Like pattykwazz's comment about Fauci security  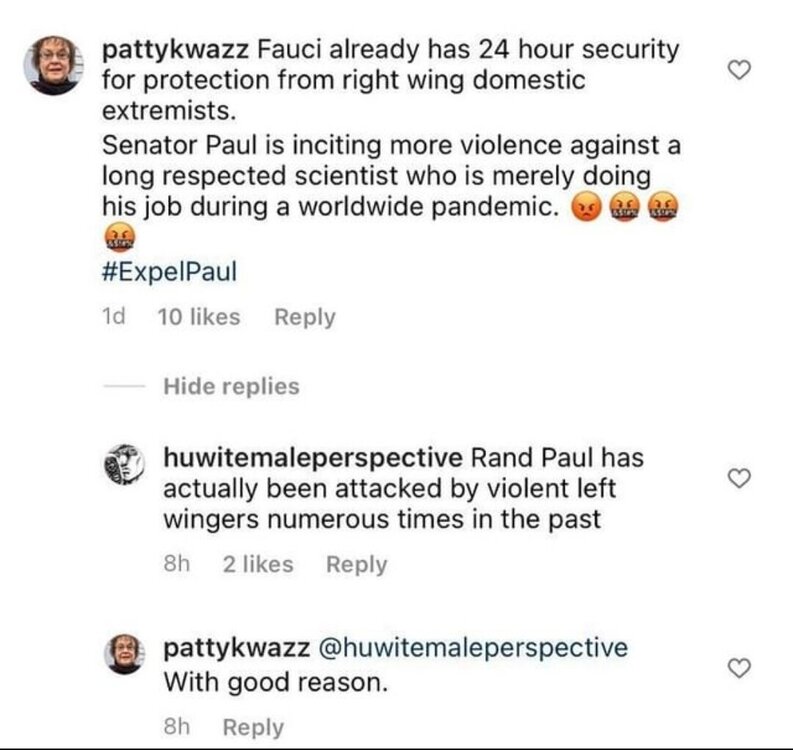(x=739, y=70)
